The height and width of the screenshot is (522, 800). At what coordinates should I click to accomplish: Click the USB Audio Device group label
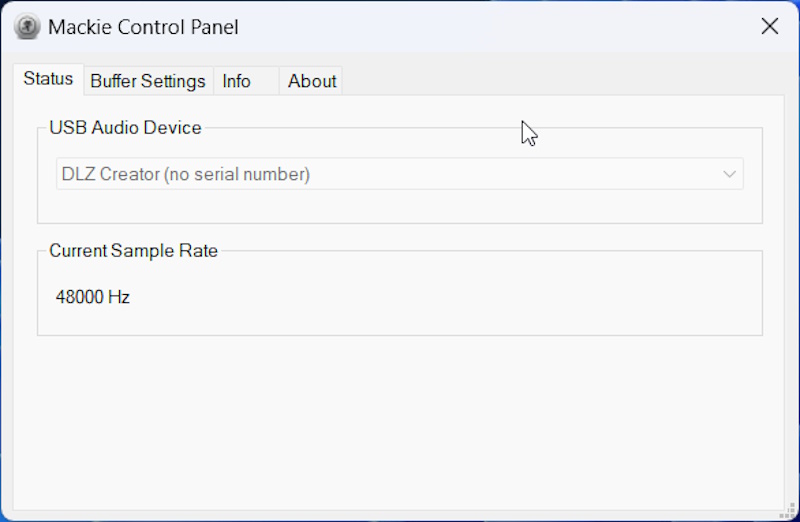point(126,128)
